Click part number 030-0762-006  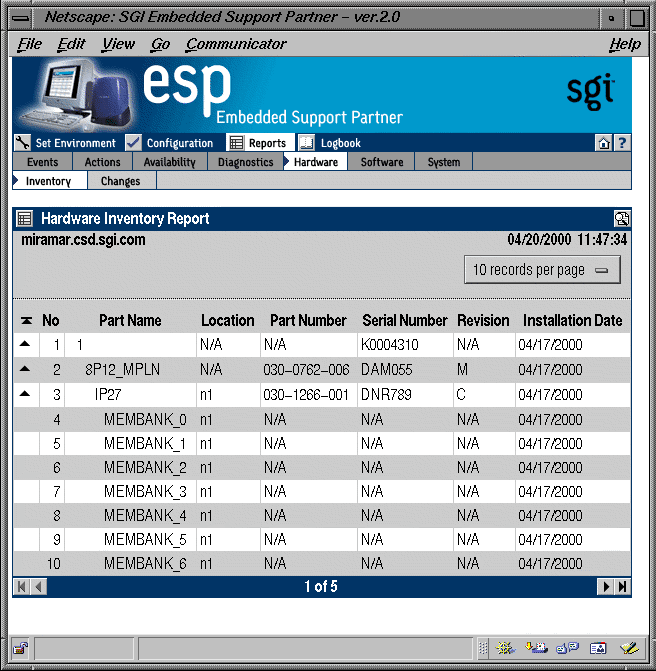coord(306,369)
